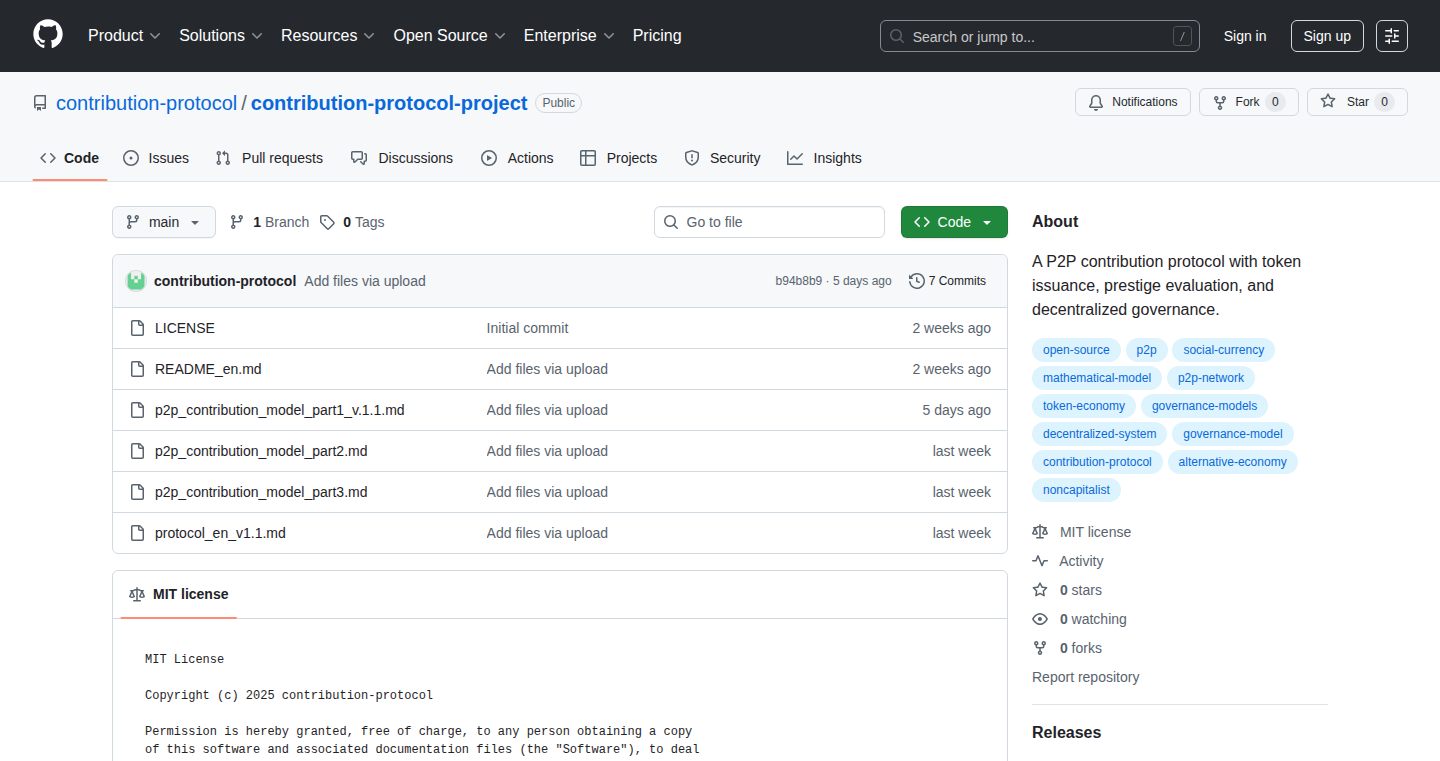Open the protocol_en_v1.1.md file name
Image resolution: width=1440 pixels, height=761 pixels.
point(220,533)
